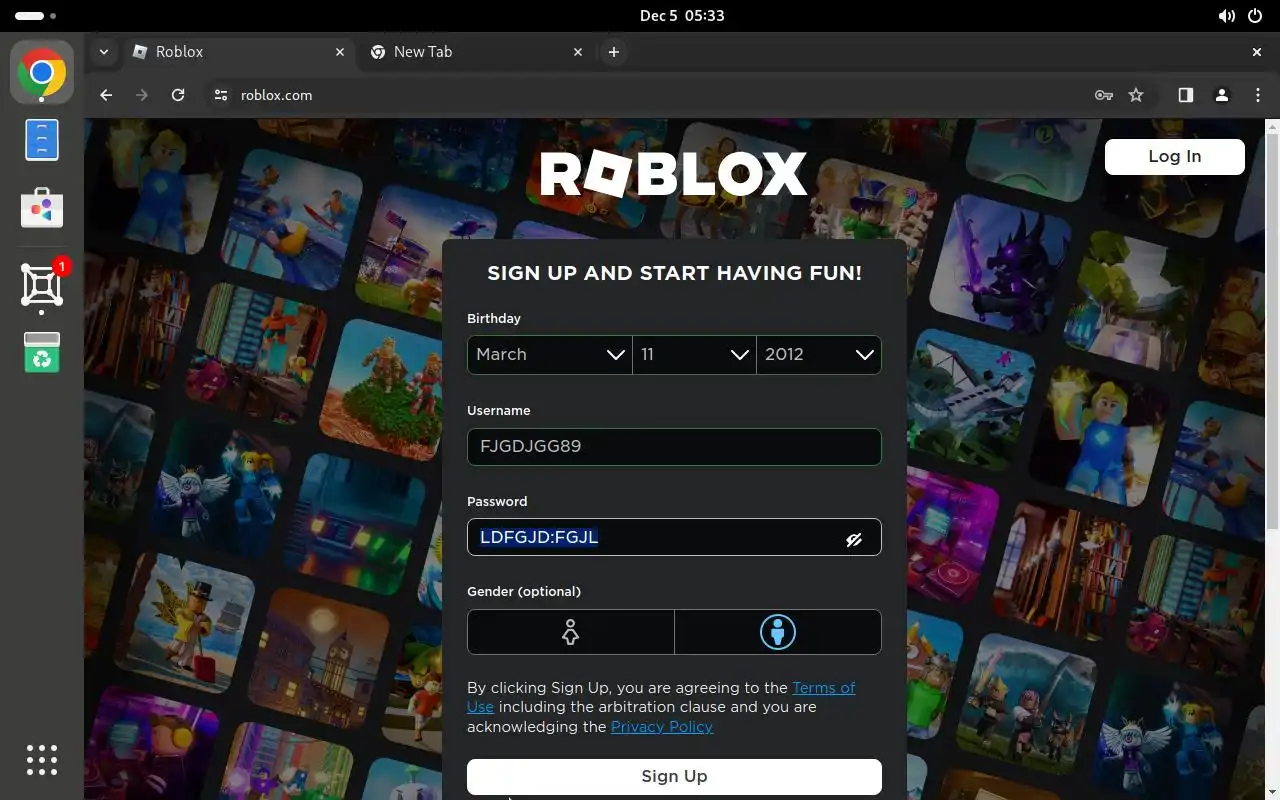Bookmark this page with the star
1280x800 pixels.
click(1136, 95)
